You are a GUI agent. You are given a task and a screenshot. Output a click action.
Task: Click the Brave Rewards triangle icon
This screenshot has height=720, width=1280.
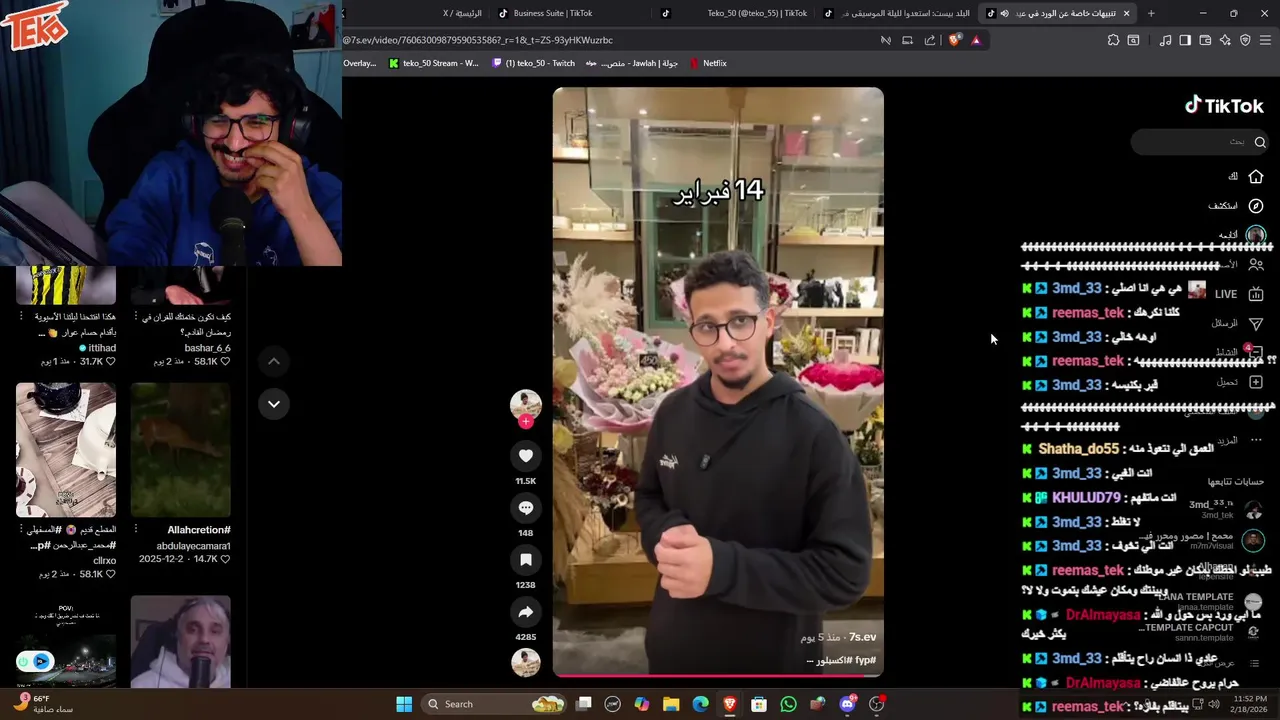click(976, 40)
